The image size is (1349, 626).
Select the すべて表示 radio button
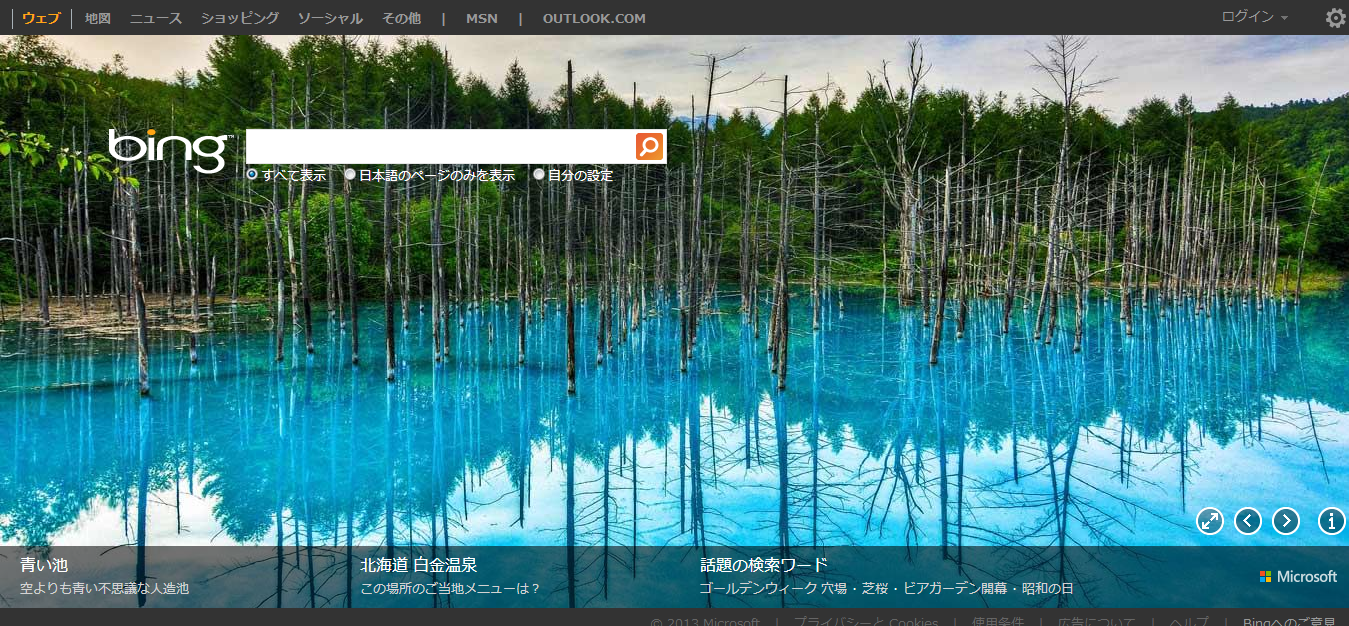253,175
